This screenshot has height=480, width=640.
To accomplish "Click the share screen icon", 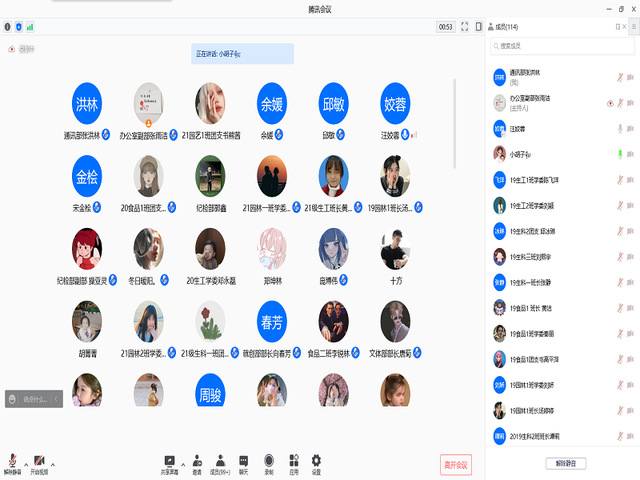I will tap(170, 461).
